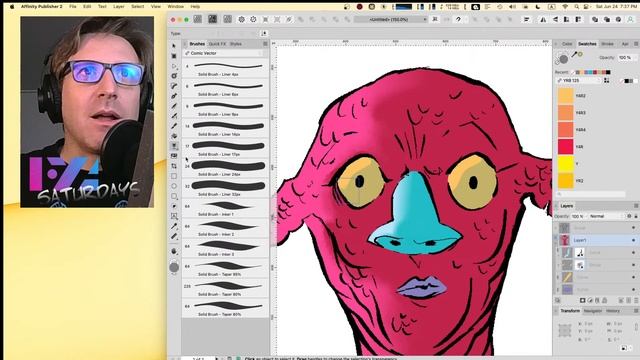Toggle the layer lock icon

(636, 216)
